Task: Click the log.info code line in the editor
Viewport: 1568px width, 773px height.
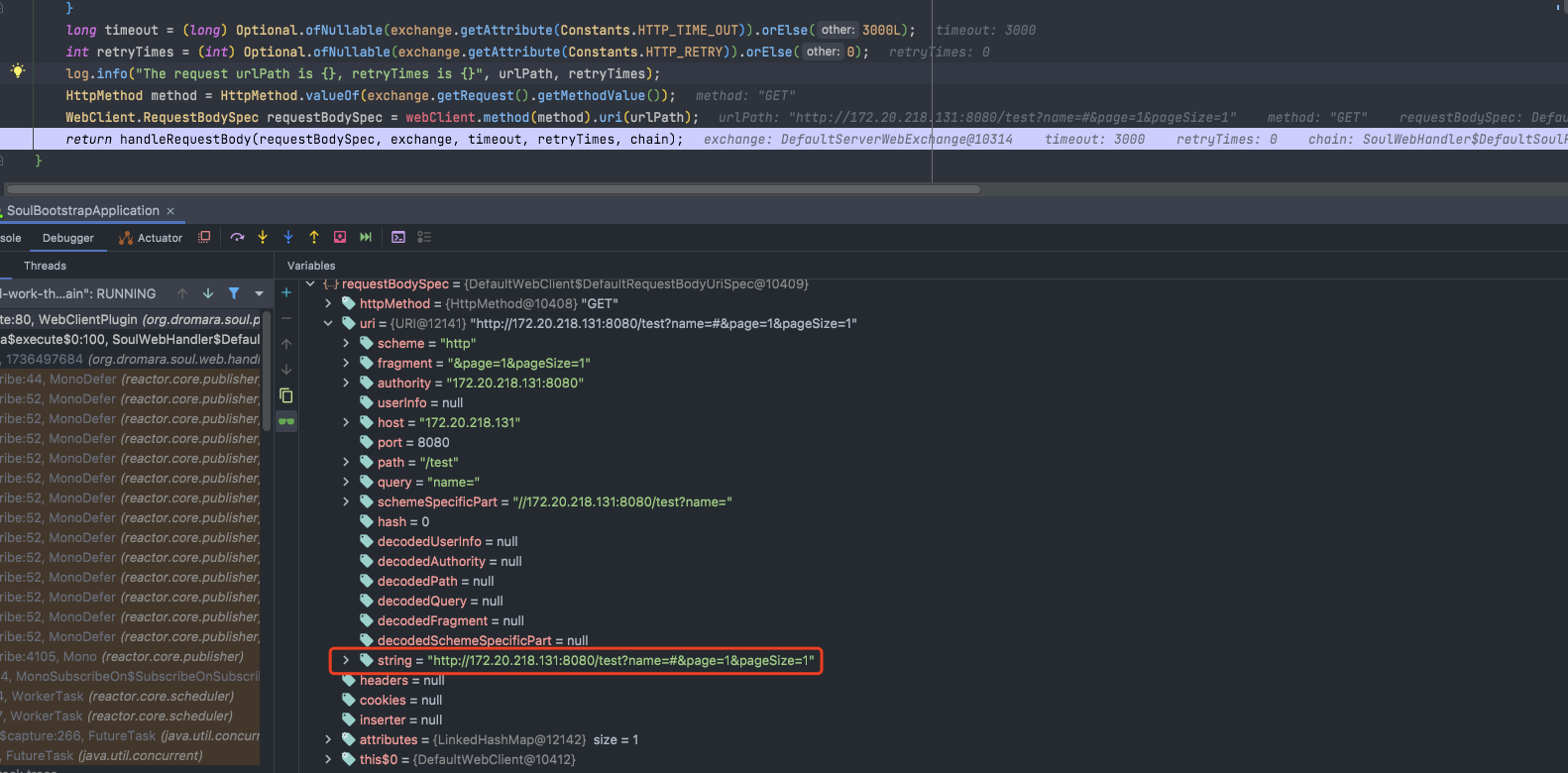Action: point(363,73)
